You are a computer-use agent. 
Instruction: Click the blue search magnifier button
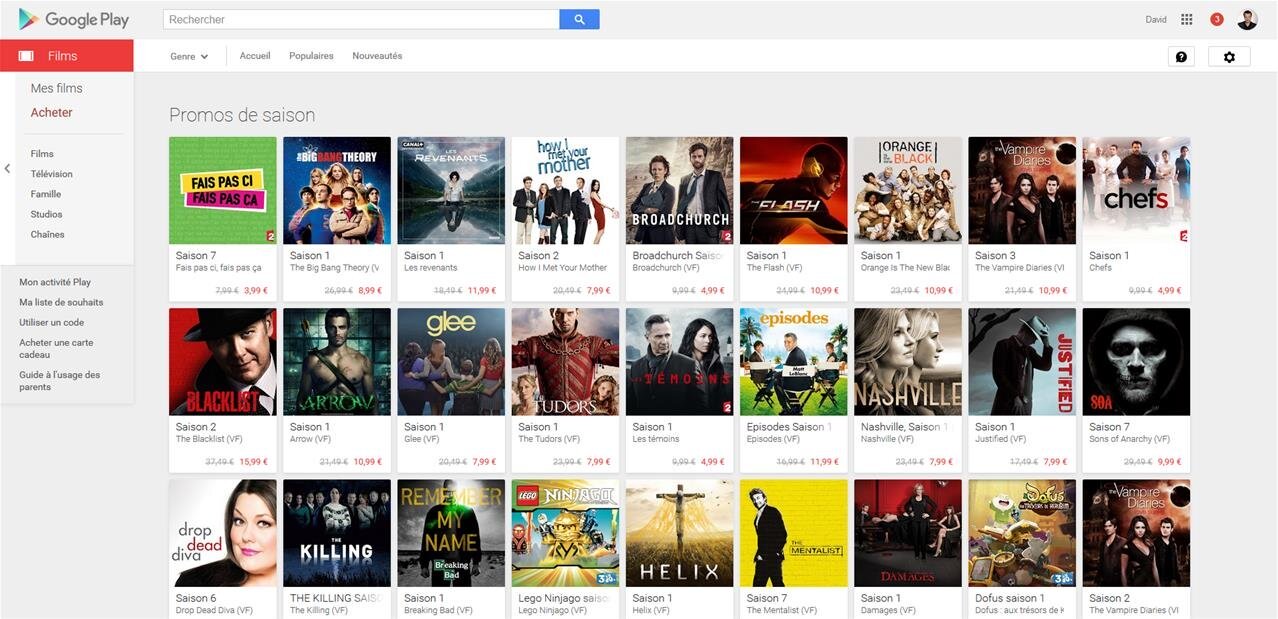[579, 19]
